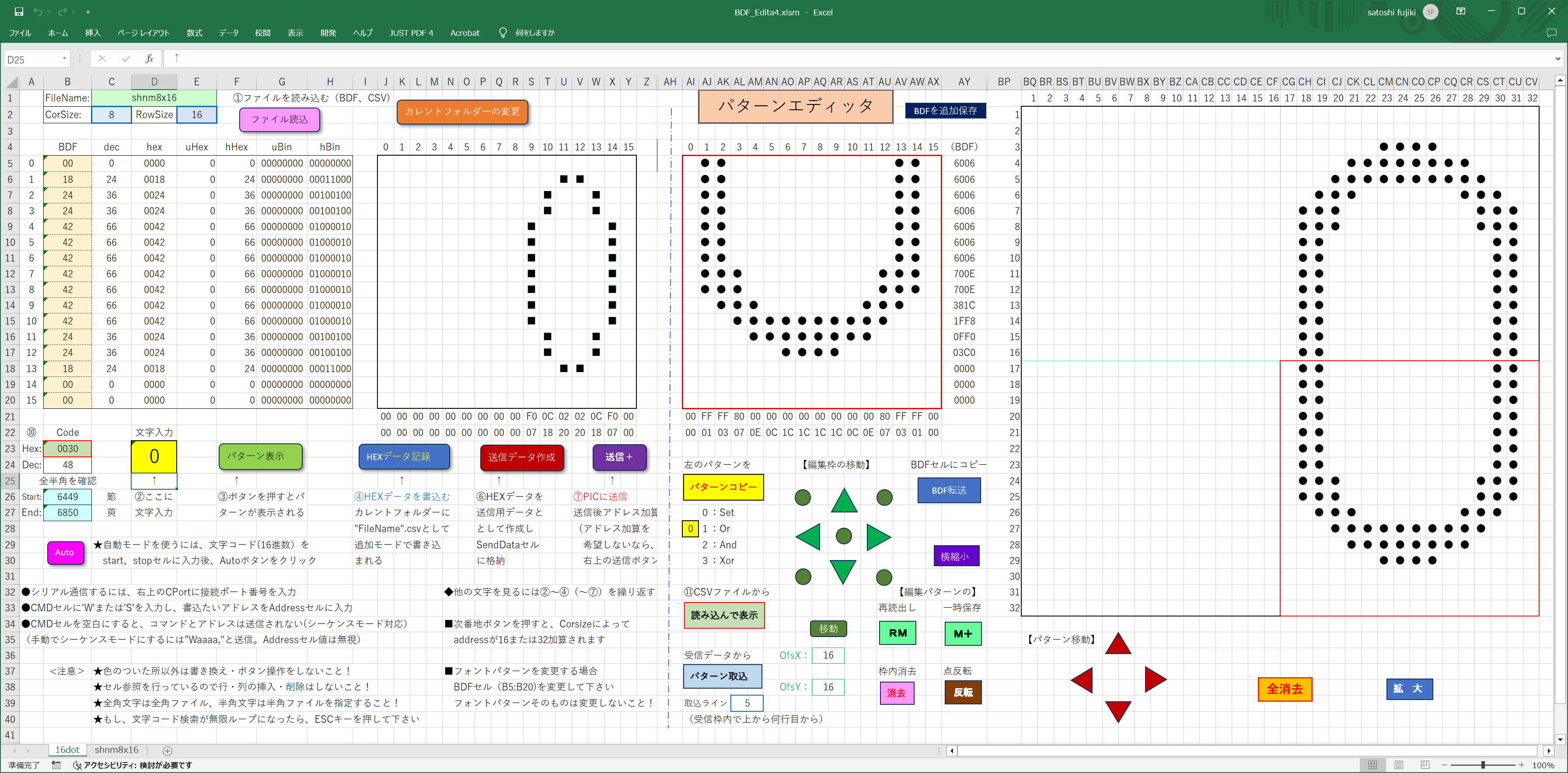
Task: Open the 数式 ribbon tab
Action: (x=194, y=33)
